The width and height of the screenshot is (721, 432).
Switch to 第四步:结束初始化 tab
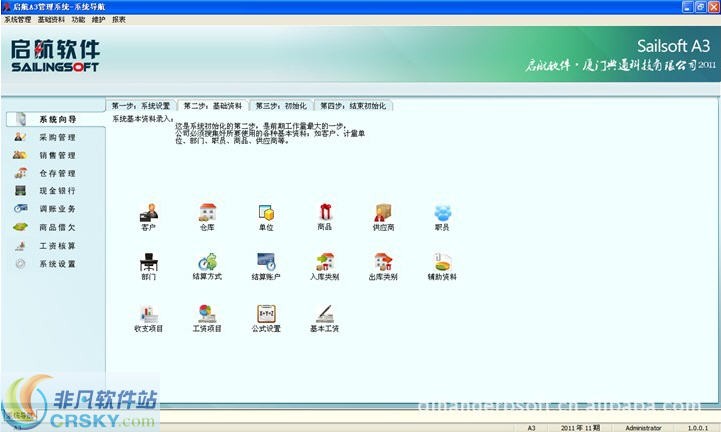[x=353, y=106]
